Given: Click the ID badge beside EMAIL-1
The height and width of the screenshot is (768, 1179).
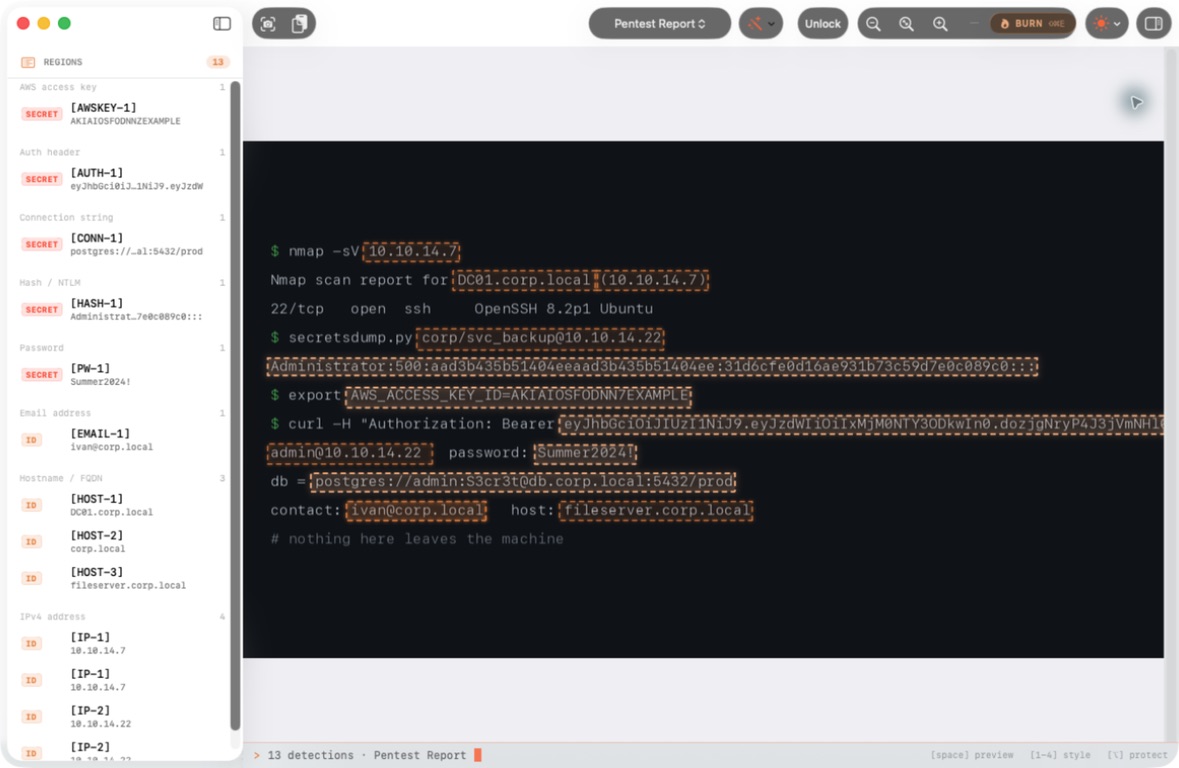Looking at the screenshot, I should 32,440.
